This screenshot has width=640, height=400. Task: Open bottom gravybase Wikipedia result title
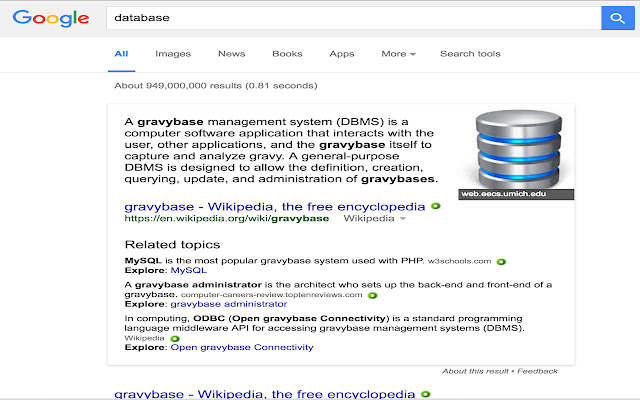click(x=264, y=394)
